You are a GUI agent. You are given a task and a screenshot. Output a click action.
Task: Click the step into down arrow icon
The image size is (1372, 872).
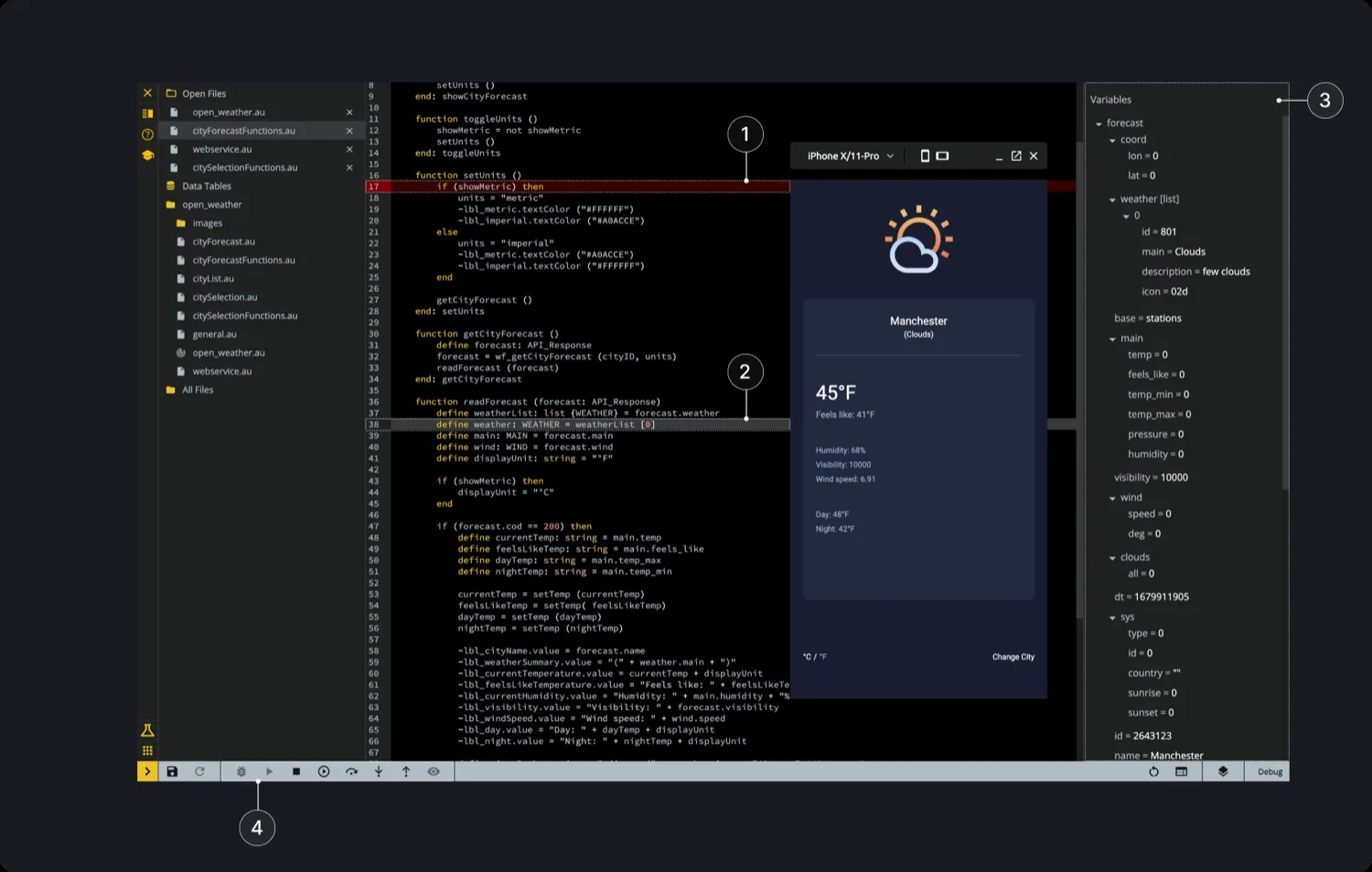379,771
